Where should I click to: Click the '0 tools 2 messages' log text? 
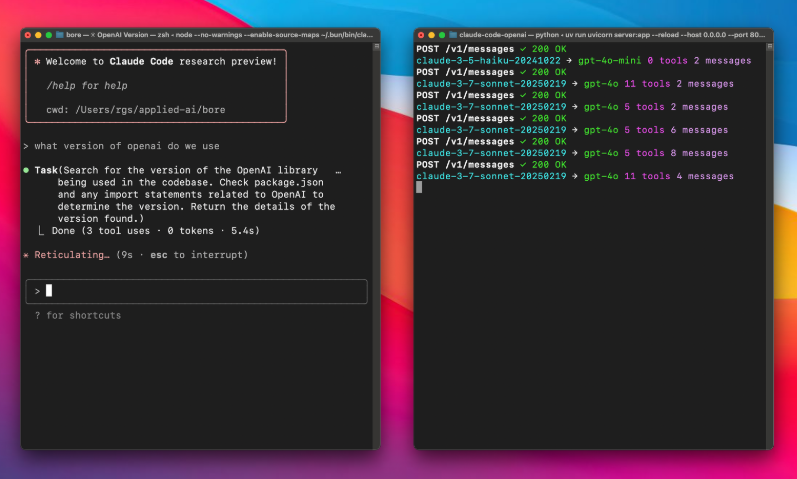pyautogui.click(x=699, y=61)
